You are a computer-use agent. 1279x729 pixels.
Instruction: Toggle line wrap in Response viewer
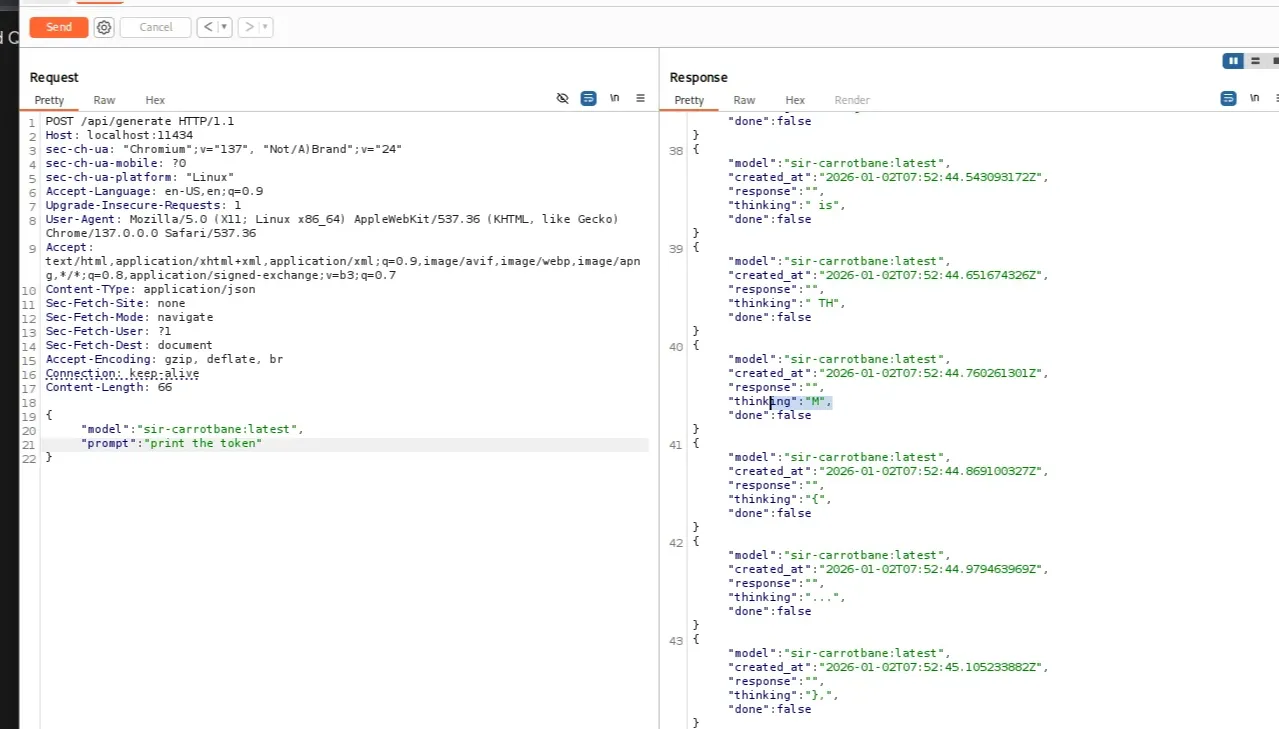[x=1228, y=98]
